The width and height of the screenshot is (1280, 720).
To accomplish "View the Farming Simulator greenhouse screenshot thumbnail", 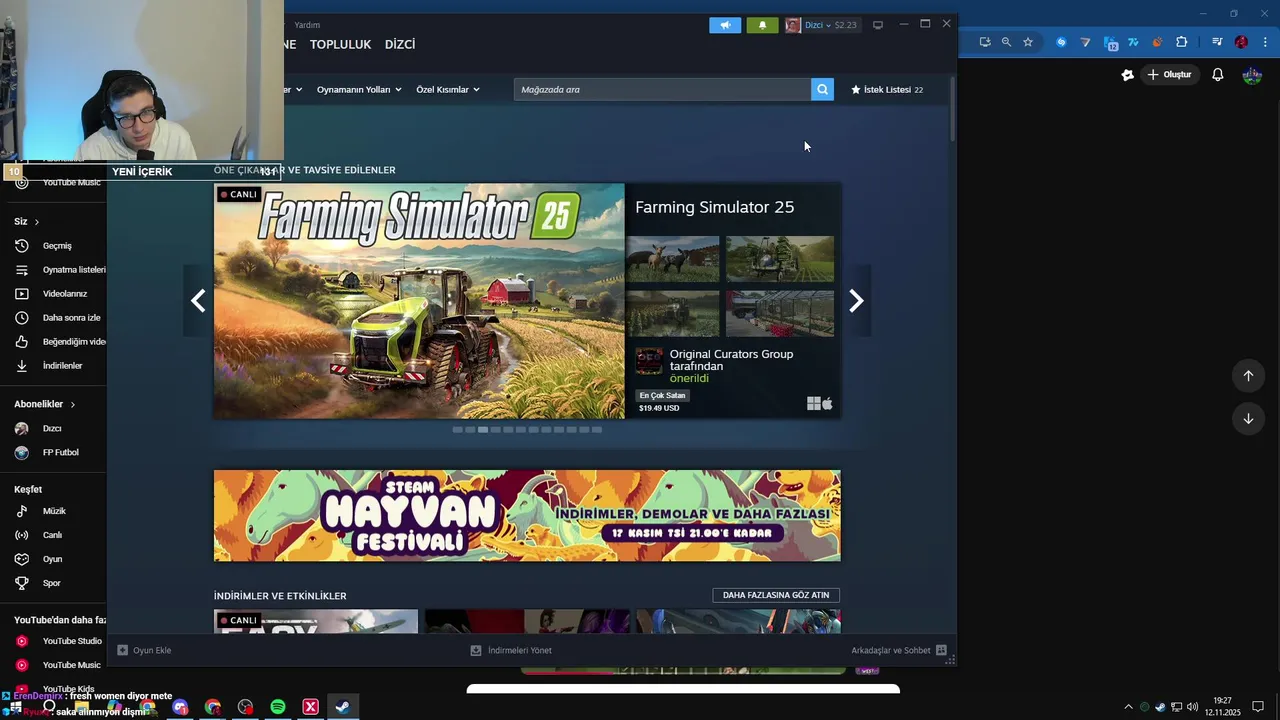I will (780, 313).
